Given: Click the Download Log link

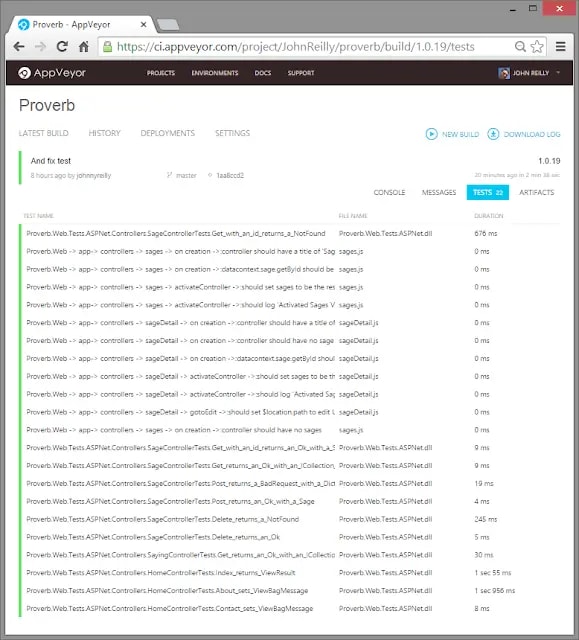Looking at the screenshot, I should click(532, 134).
